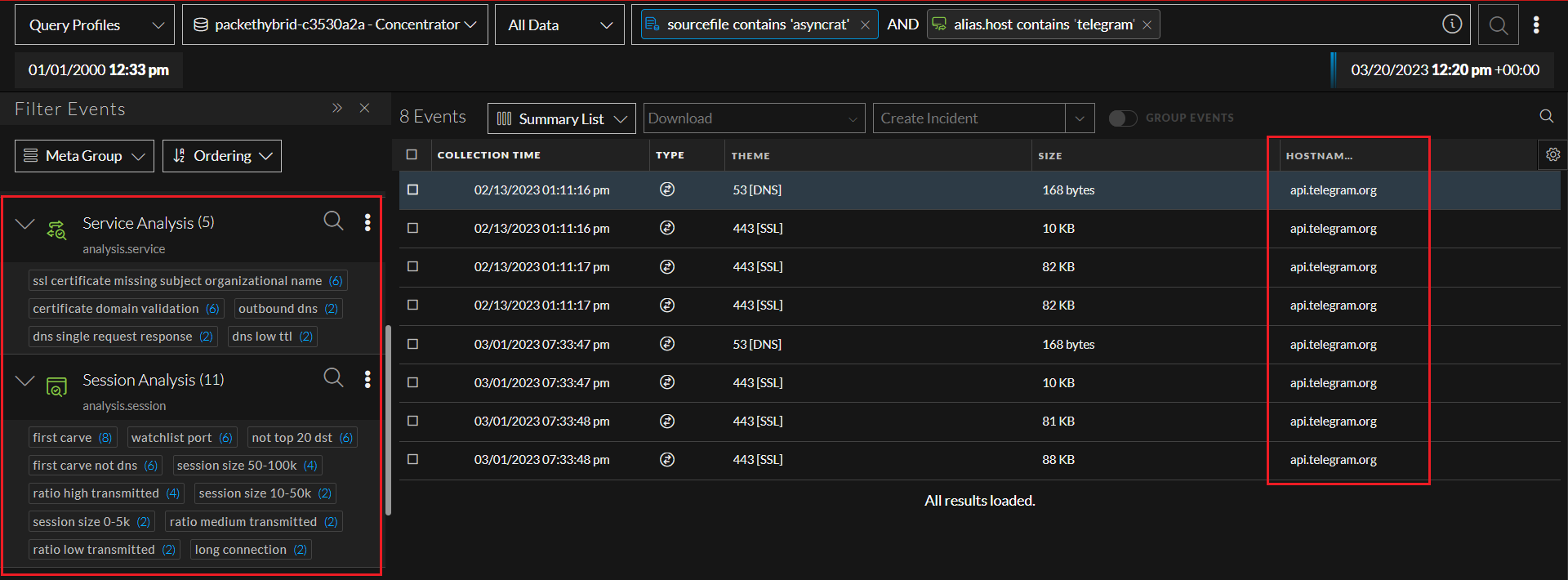Collapse the Filter Events panel with the double chevron

(337, 109)
